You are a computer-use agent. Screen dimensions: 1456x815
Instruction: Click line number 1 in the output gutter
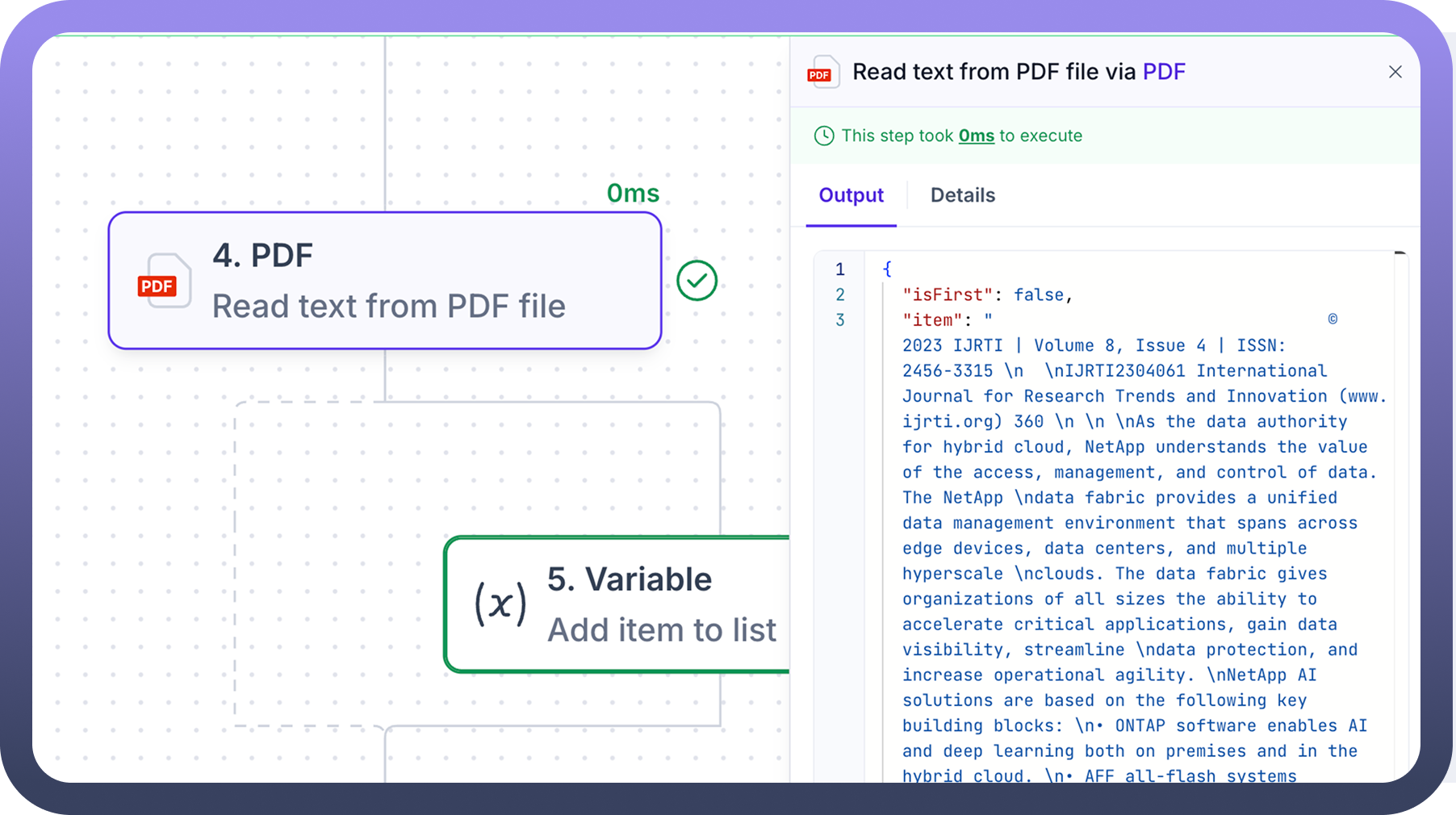click(840, 270)
